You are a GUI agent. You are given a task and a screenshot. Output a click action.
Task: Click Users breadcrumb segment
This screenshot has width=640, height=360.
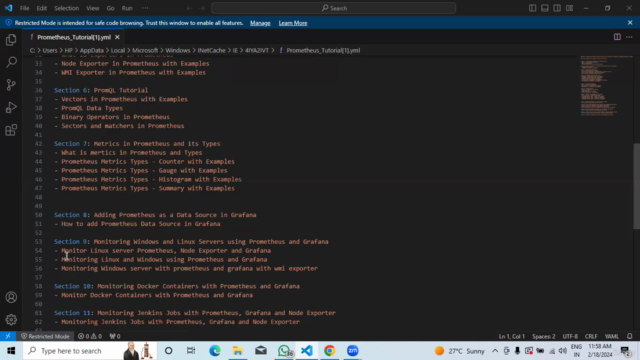[50, 50]
